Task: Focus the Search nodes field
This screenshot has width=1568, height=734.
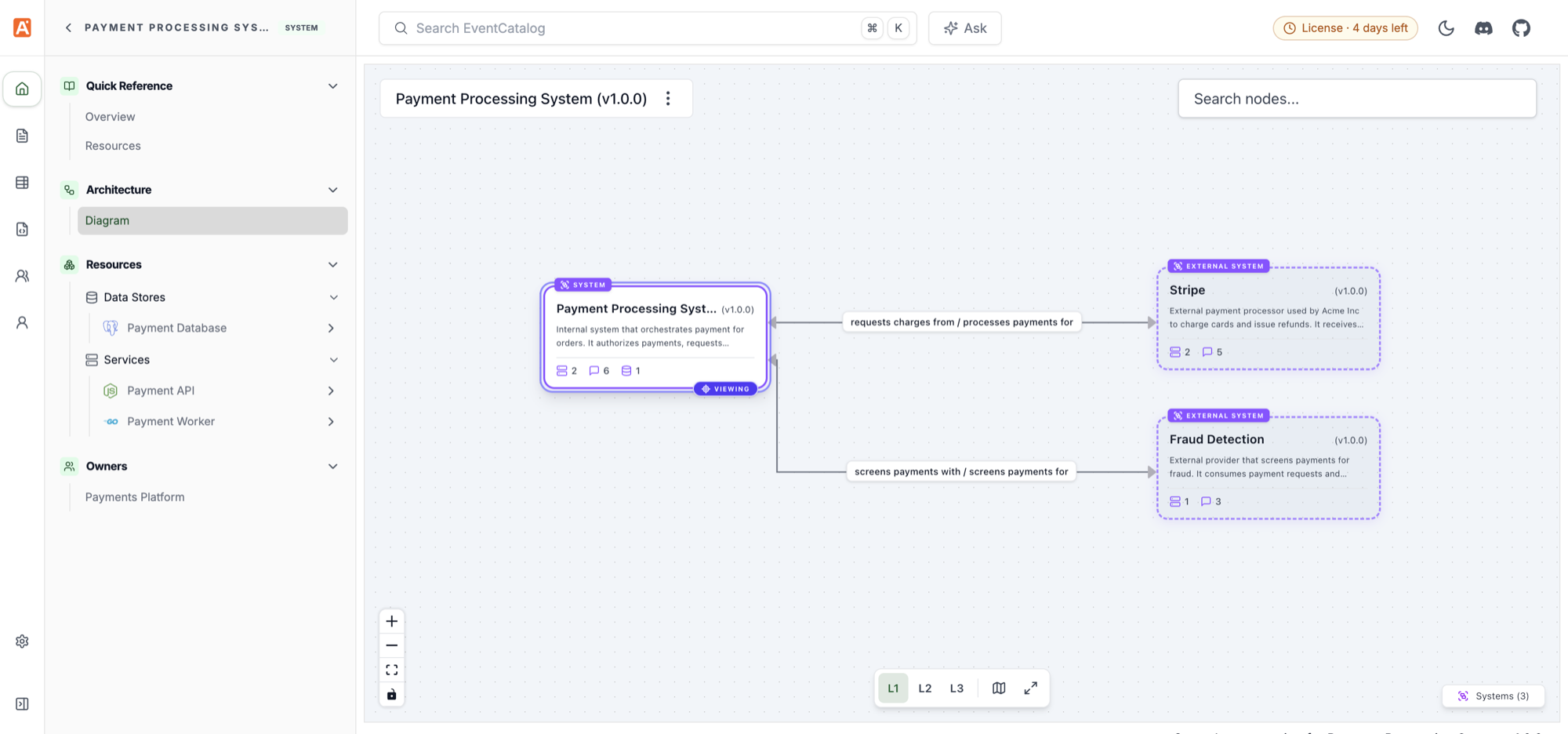Action: pos(1357,99)
